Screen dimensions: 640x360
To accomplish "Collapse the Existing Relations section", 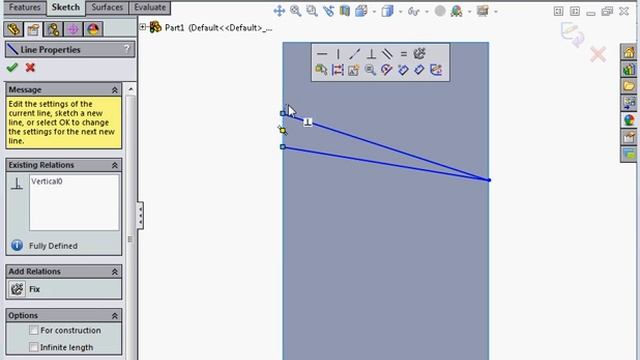I will click(115, 165).
